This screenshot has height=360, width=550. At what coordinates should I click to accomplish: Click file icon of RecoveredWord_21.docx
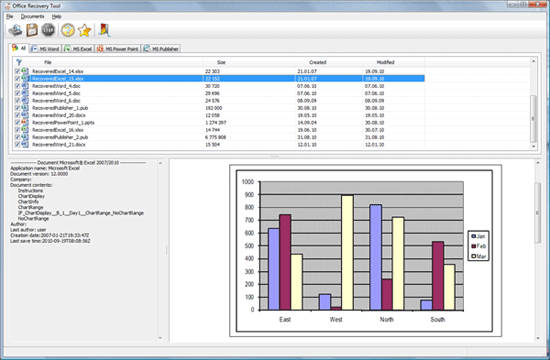[x=25, y=145]
